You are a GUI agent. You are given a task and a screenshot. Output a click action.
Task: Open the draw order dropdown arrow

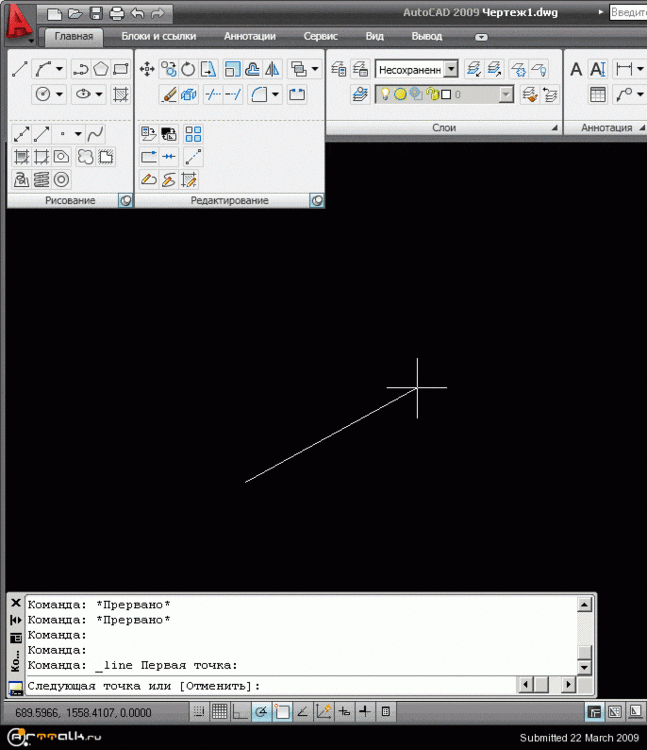[x=315, y=69]
